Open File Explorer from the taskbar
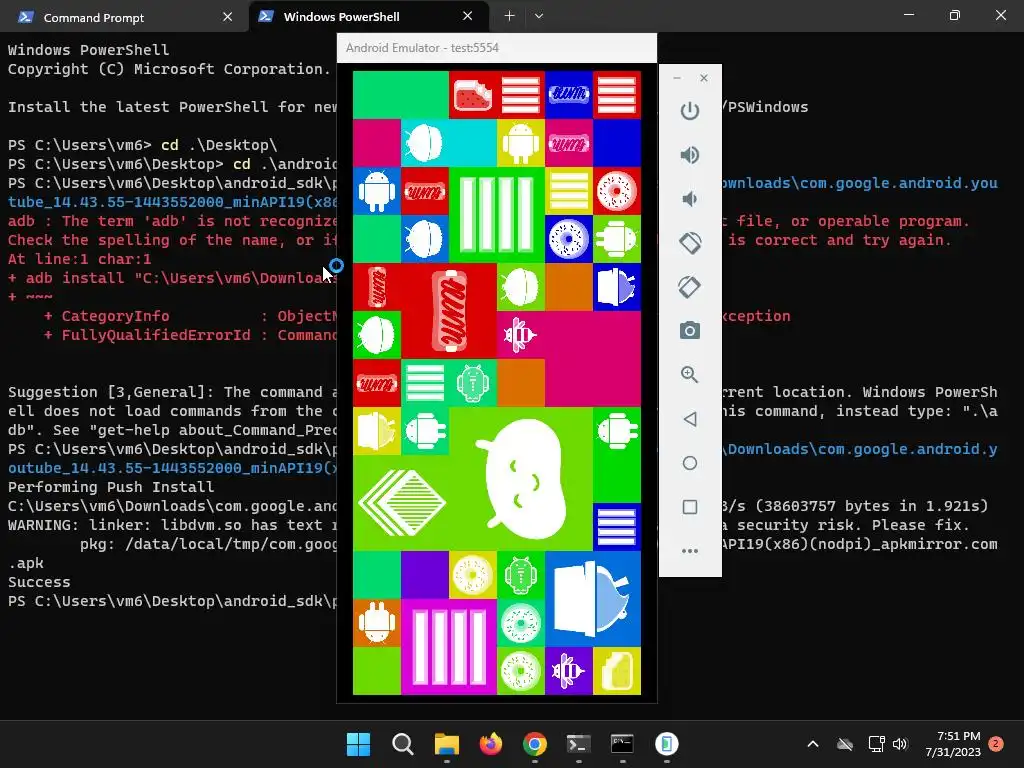Screen dimensions: 1024x768 coord(447,744)
